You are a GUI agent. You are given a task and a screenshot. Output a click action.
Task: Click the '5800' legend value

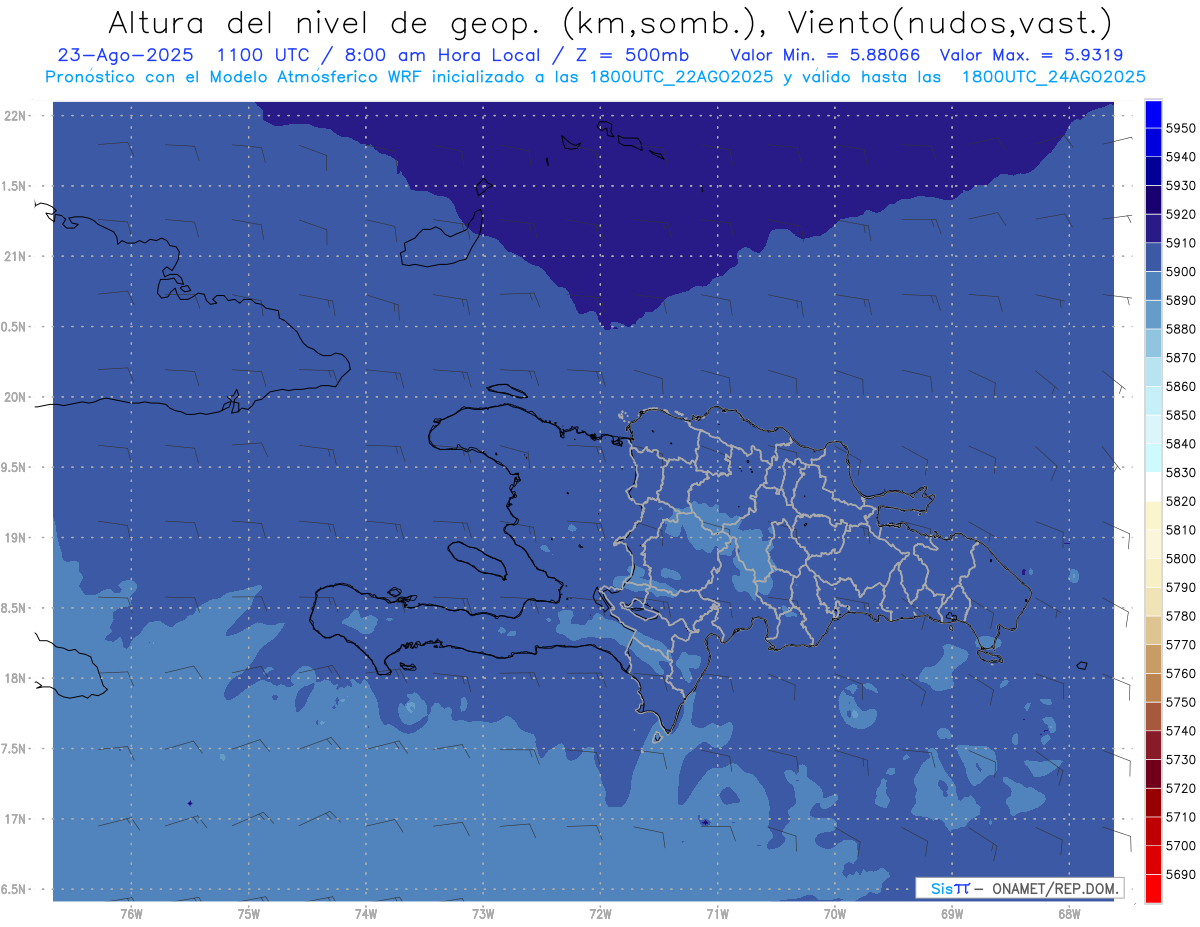(1181, 559)
